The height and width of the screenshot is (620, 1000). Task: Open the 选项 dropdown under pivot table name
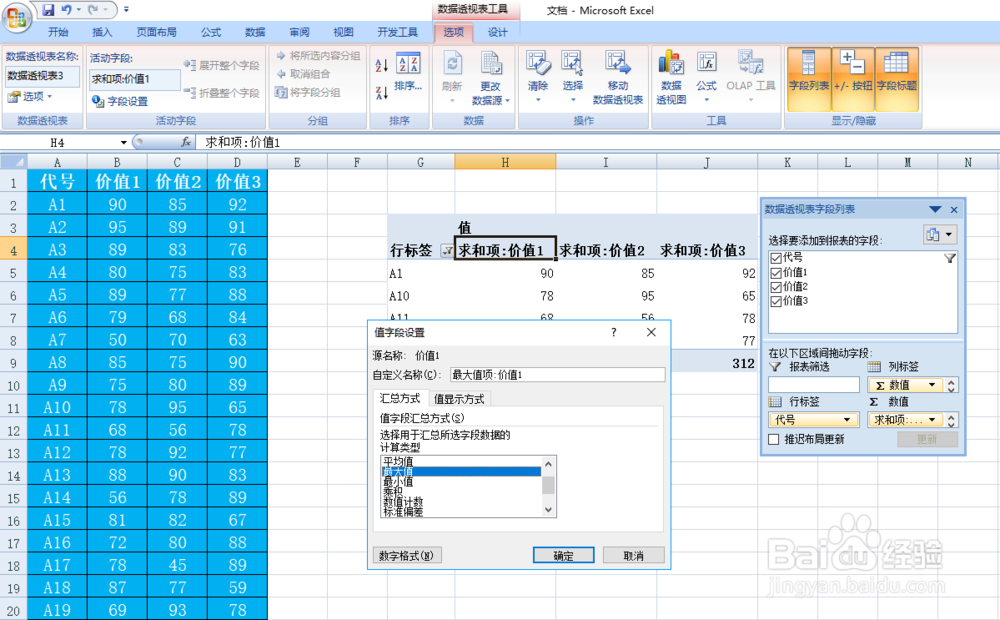(x=29, y=96)
